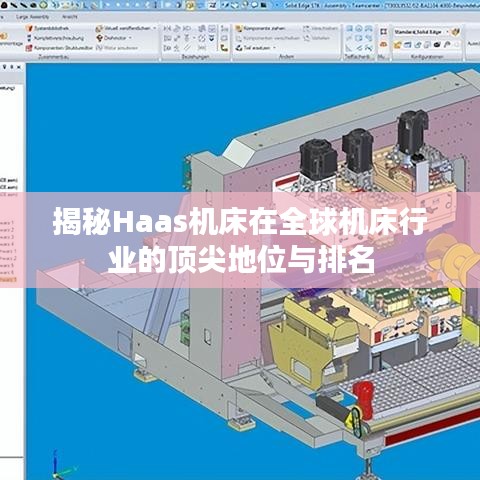Toggle the PathFinder panel auto-hide pin
The image size is (480, 480).
pos(11,67)
